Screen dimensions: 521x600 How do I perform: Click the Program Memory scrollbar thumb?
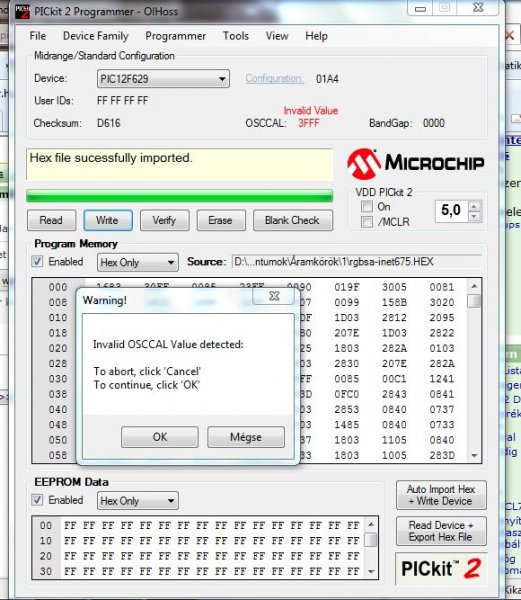pyautogui.click(x=474, y=301)
